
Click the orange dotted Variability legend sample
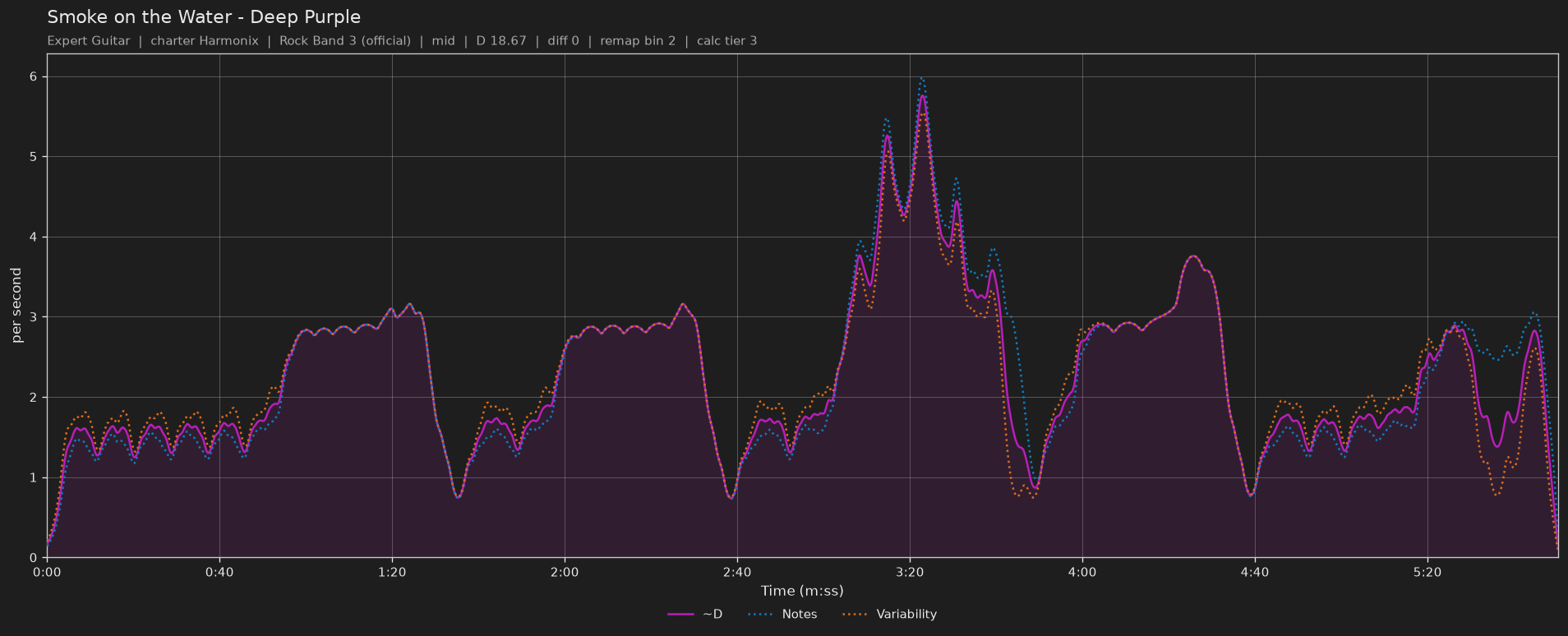pyautogui.click(x=855, y=615)
